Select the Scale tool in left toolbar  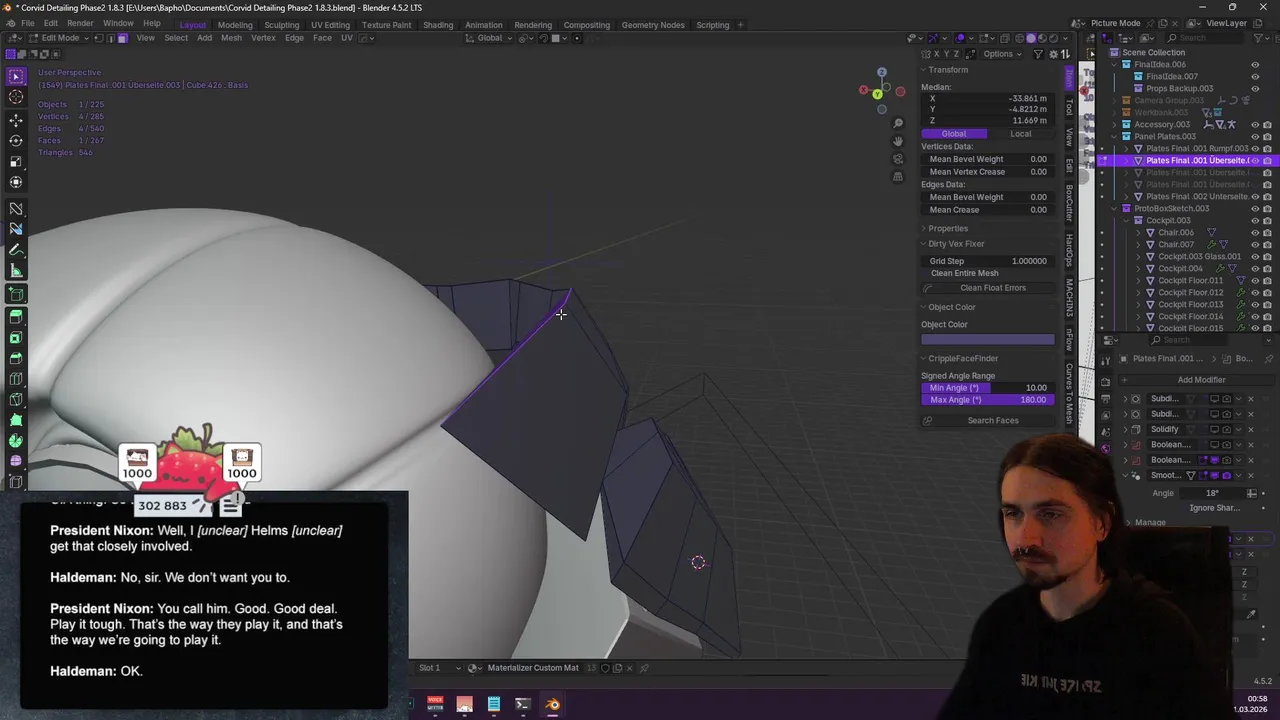[x=16, y=161]
